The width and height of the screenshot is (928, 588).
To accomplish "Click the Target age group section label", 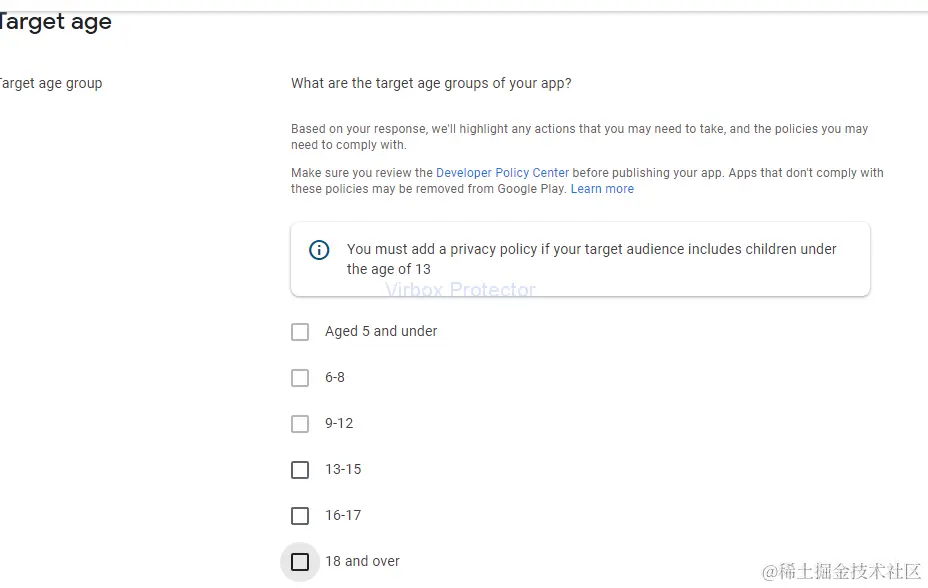I will pos(50,83).
